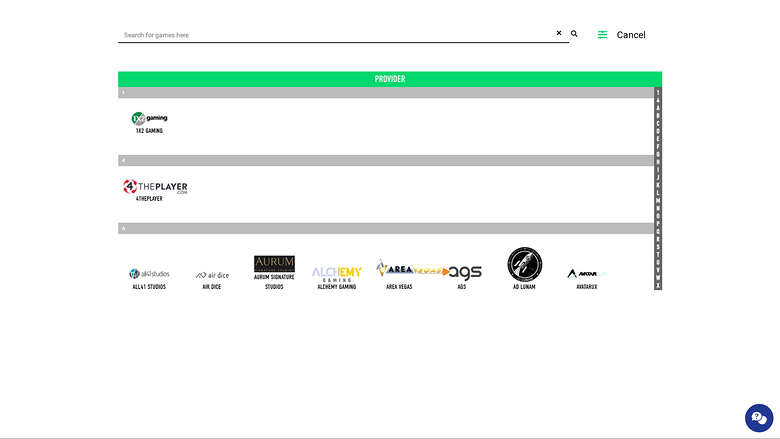Open the filter options icon beside Cancel

pyautogui.click(x=602, y=35)
